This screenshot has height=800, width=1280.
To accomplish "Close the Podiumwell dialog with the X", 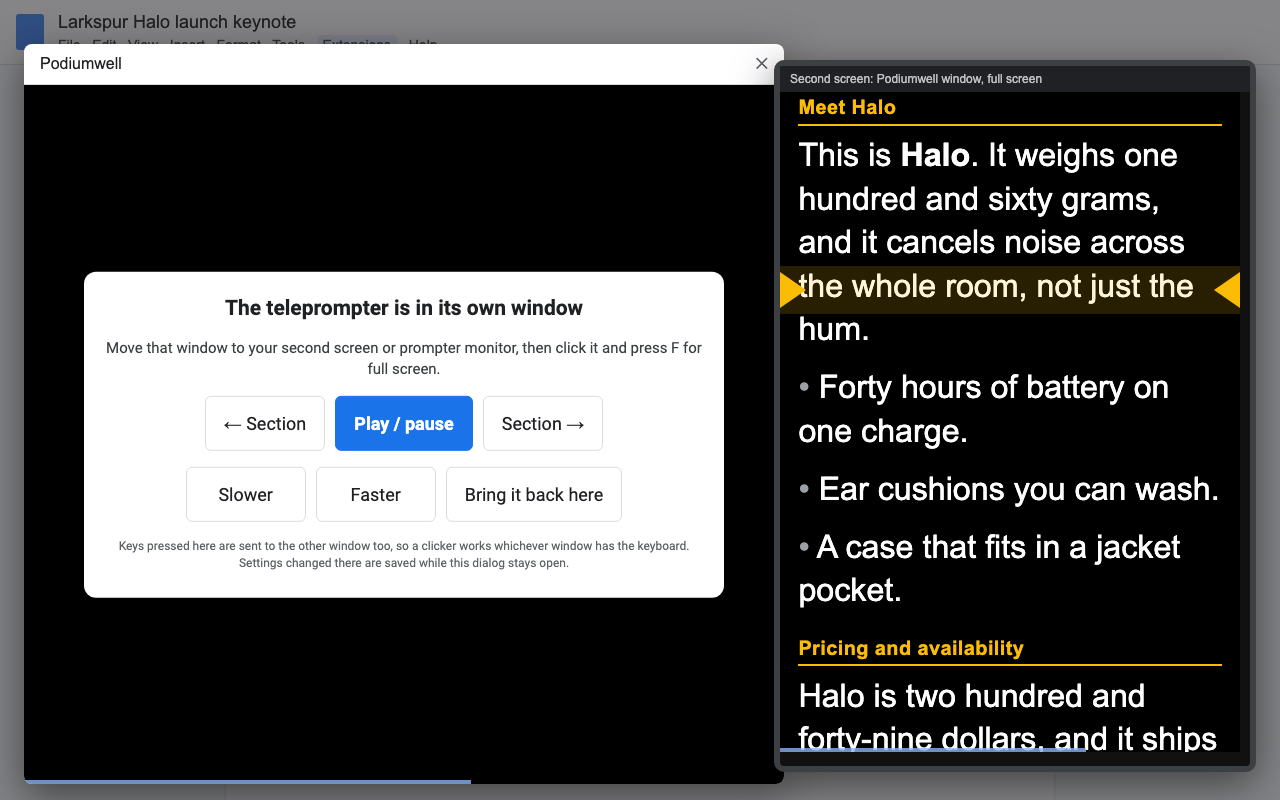I will pyautogui.click(x=762, y=64).
